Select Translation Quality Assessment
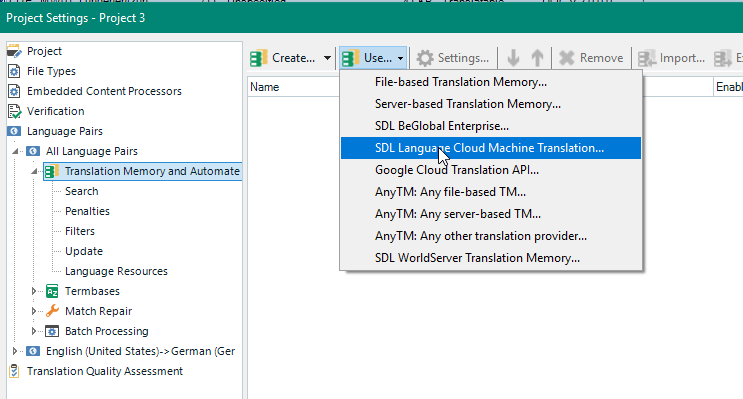Screen dimensions: 743x399 pos(105,371)
